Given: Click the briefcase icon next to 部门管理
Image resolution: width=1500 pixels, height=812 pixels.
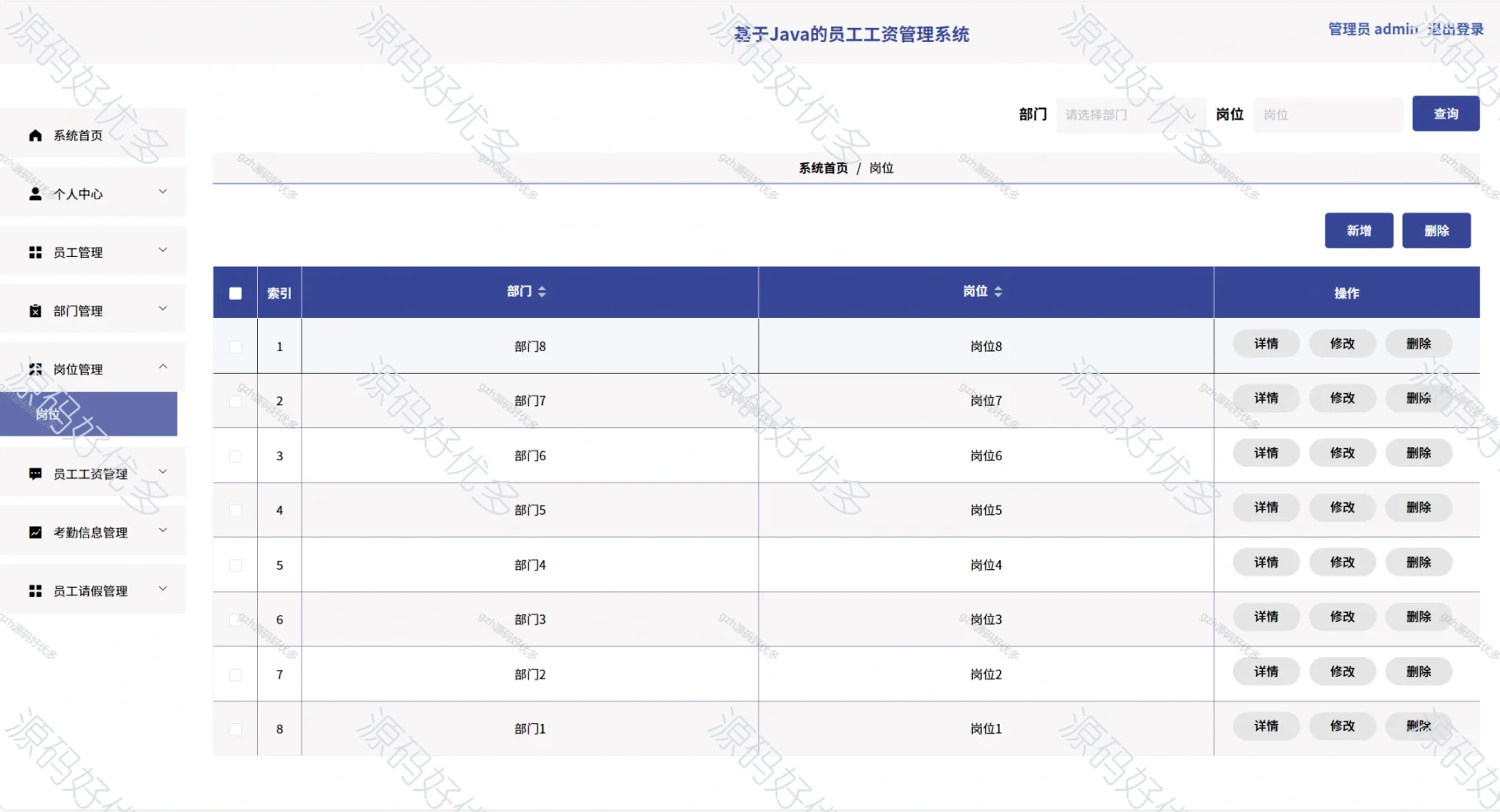Looking at the screenshot, I should coord(35,310).
